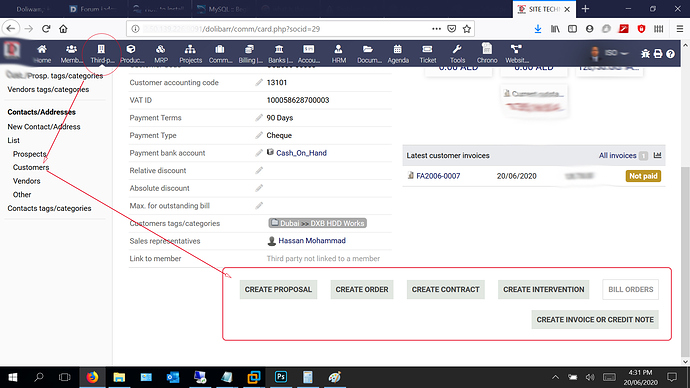
Task: Edit Payment Type pencil icon
Action: coord(259,135)
